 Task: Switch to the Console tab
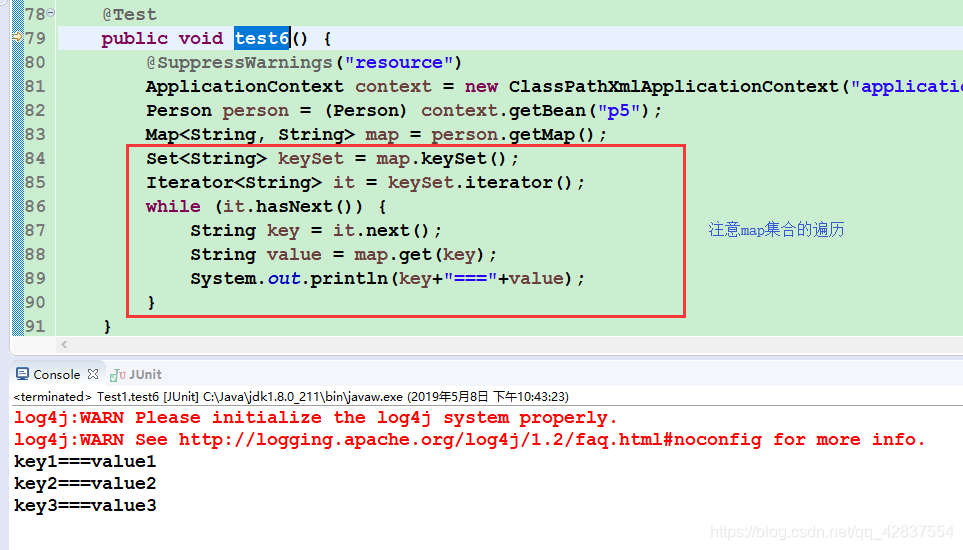pyautogui.click(x=57, y=374)
